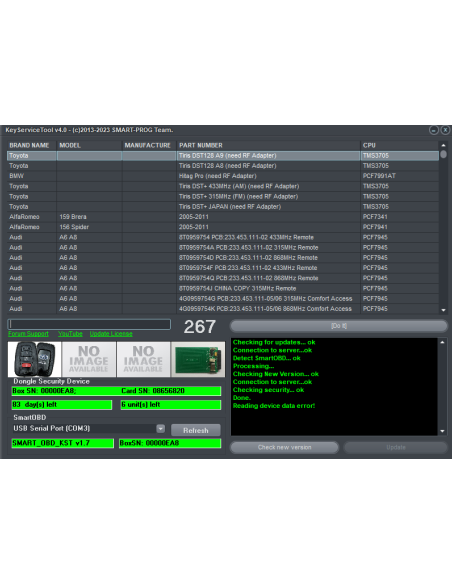Click the green RF adapter board thumbnail
The image size is (452, 584).
coord(198,359)
